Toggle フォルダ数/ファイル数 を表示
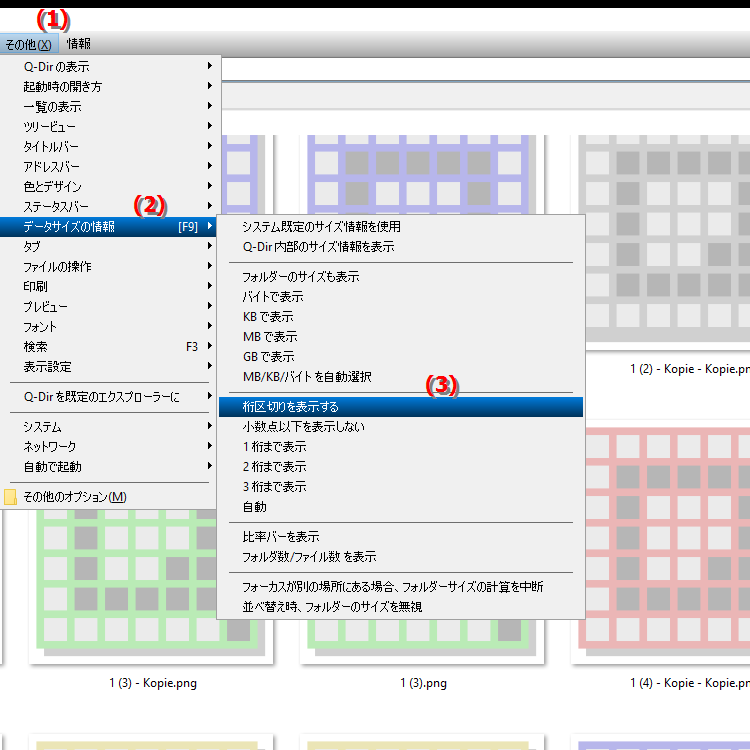This screenshot has width=750, height=750. coord(401,557)
